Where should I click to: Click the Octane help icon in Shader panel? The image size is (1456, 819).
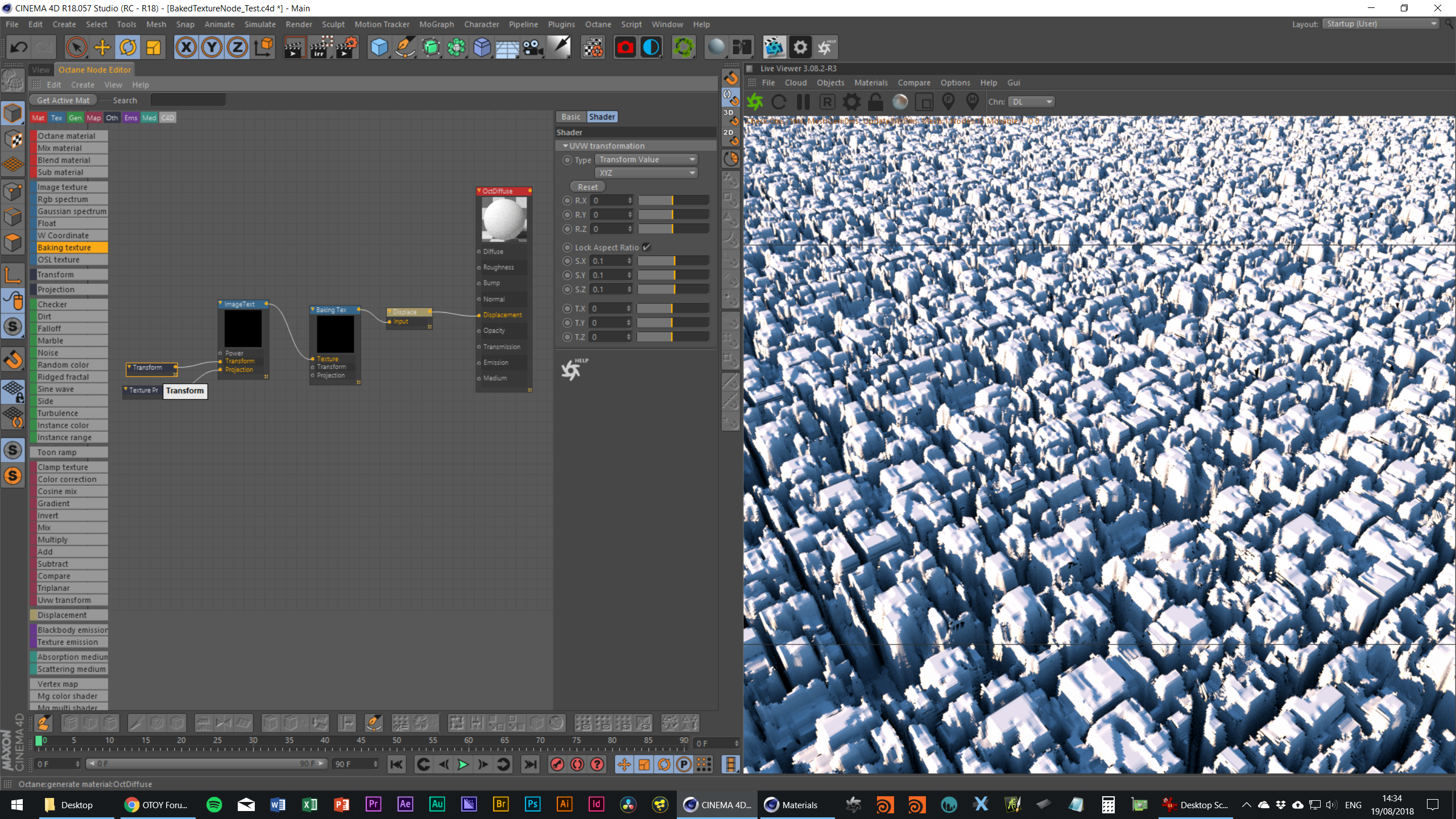coord(572,370)
